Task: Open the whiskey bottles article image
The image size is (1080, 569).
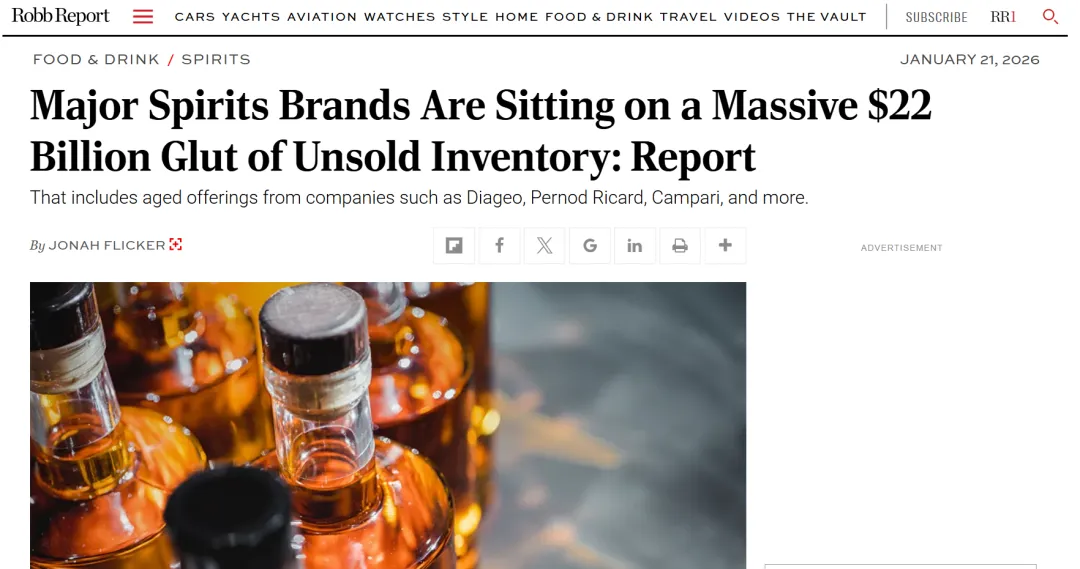Action: coord(388,425)
